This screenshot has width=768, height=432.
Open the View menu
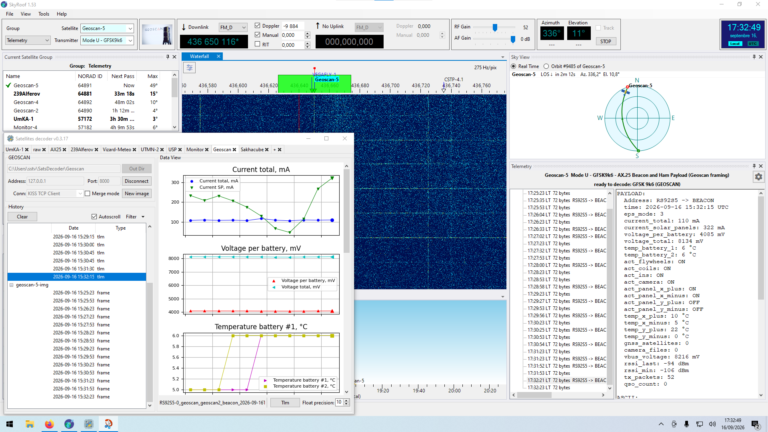pos(25,14)
